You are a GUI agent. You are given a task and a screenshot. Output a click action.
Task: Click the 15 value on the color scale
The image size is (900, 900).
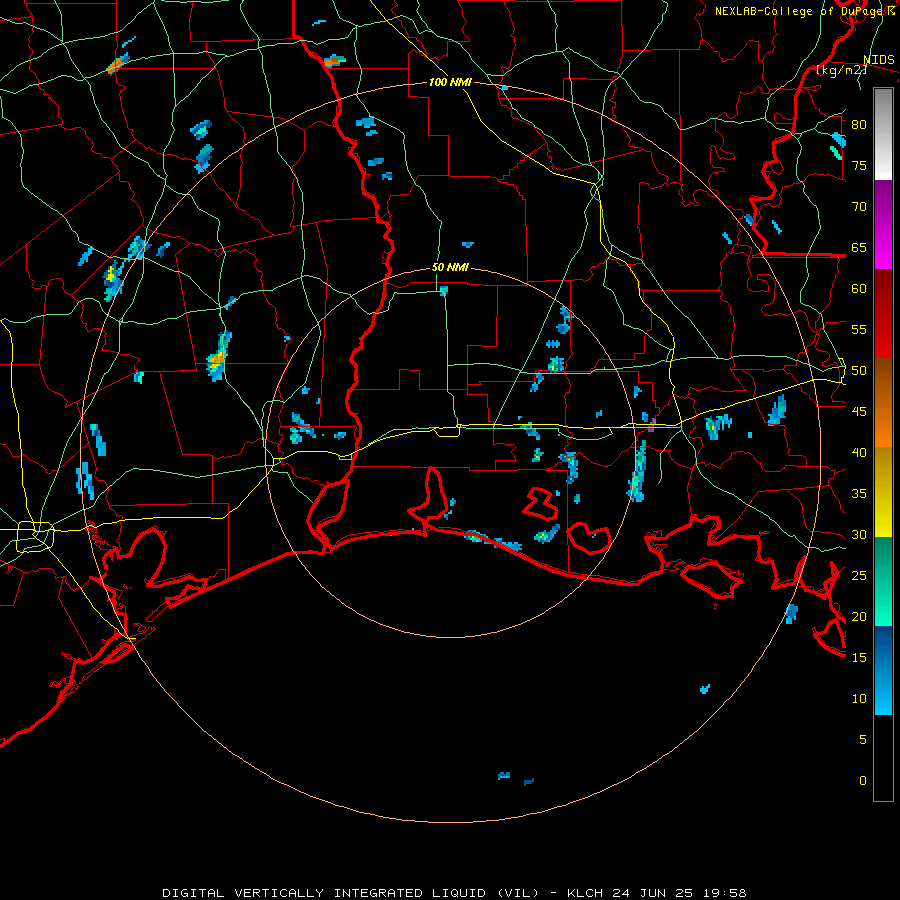point(859,658)
